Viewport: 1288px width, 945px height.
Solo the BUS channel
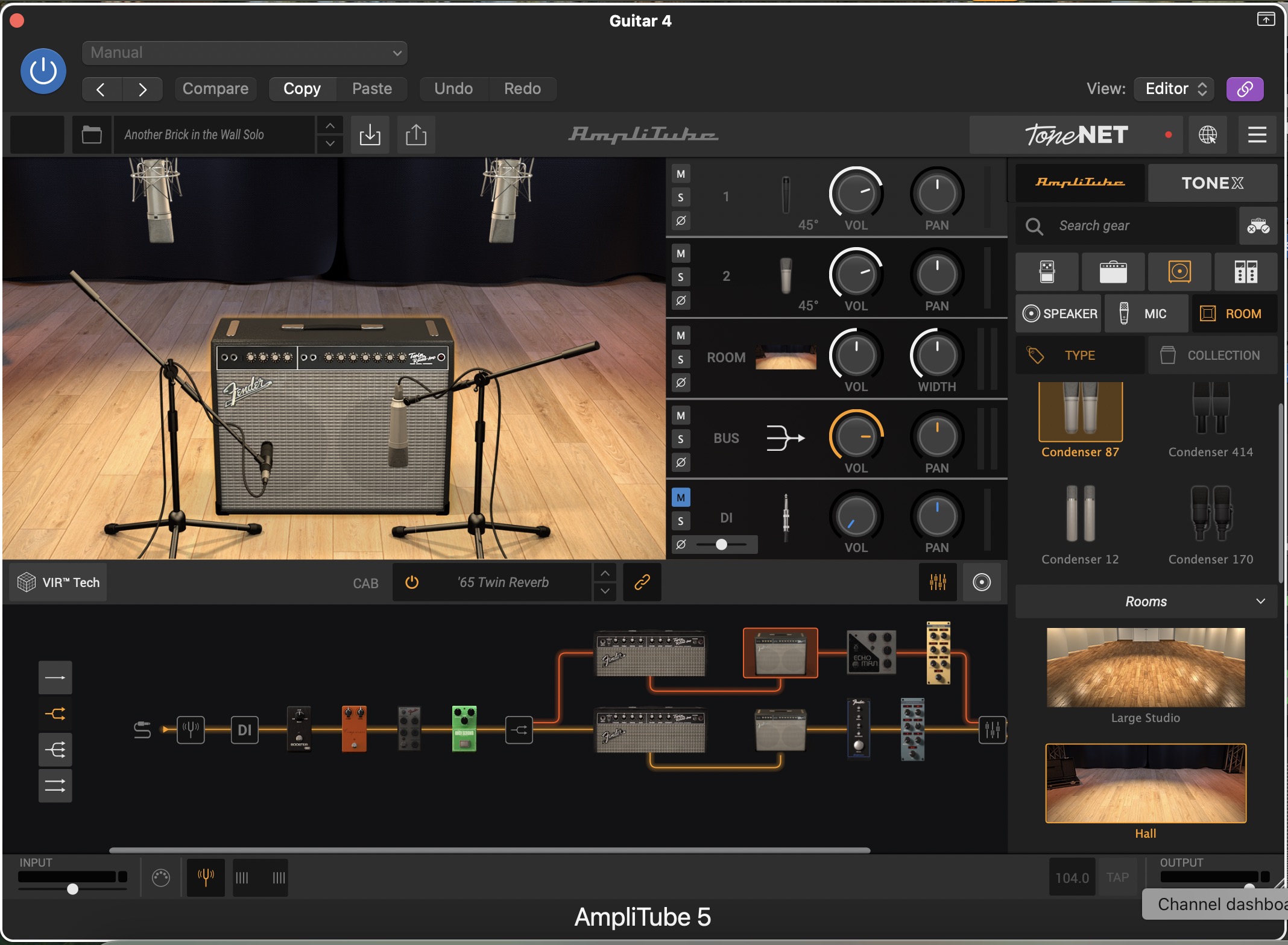coord(681,439)
